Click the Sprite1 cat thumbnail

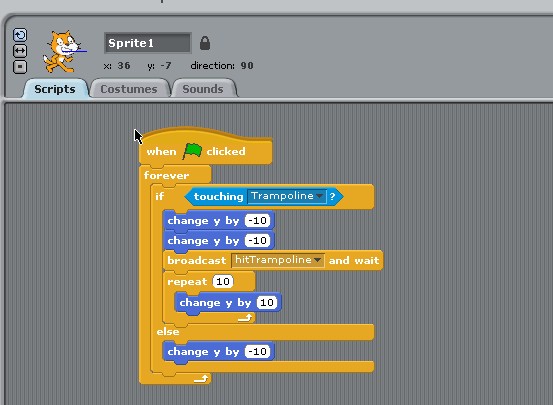[63, 52]
